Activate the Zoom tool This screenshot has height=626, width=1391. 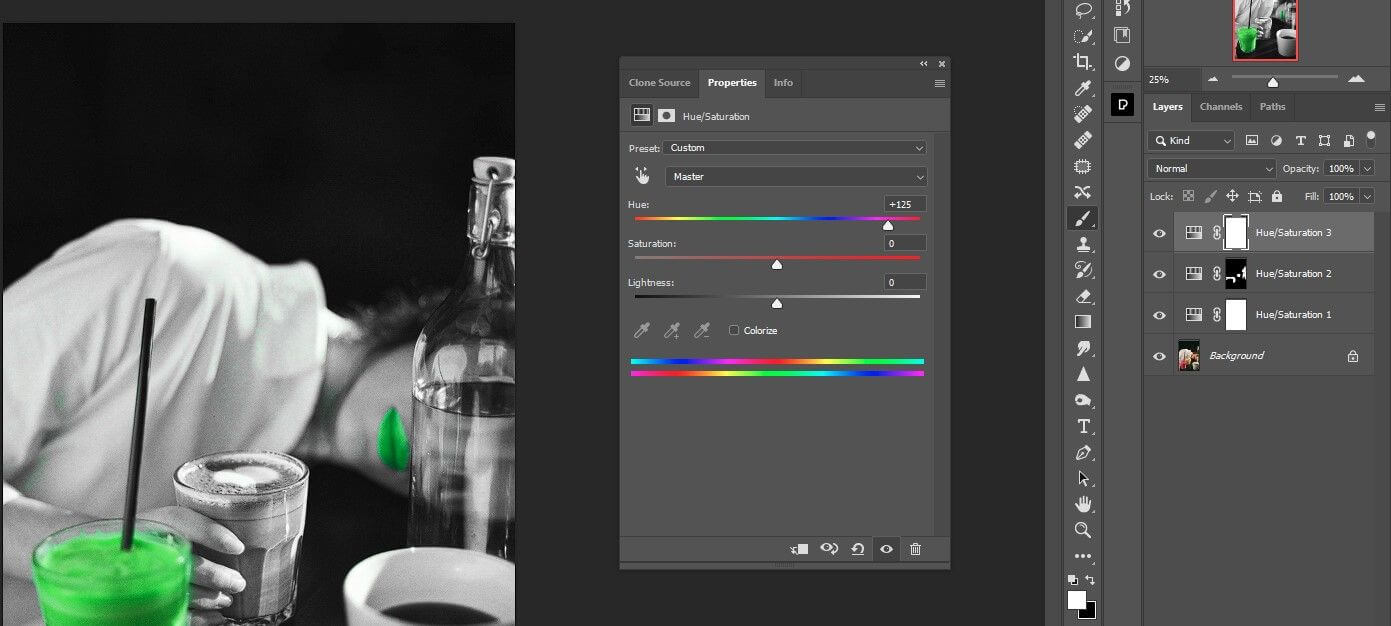tap(1083, 531)
